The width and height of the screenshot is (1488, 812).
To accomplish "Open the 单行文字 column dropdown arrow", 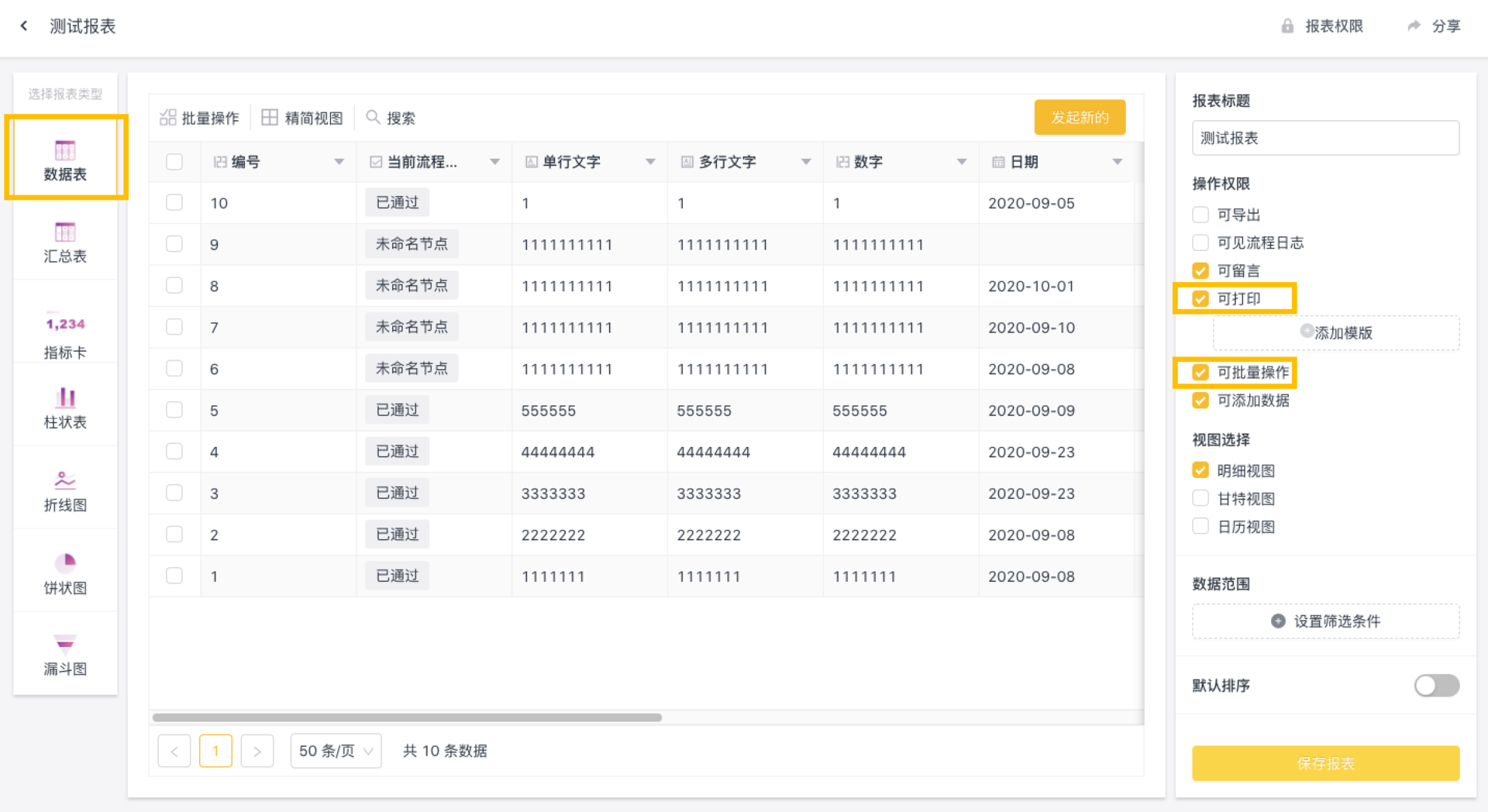I will click(650, 162).
